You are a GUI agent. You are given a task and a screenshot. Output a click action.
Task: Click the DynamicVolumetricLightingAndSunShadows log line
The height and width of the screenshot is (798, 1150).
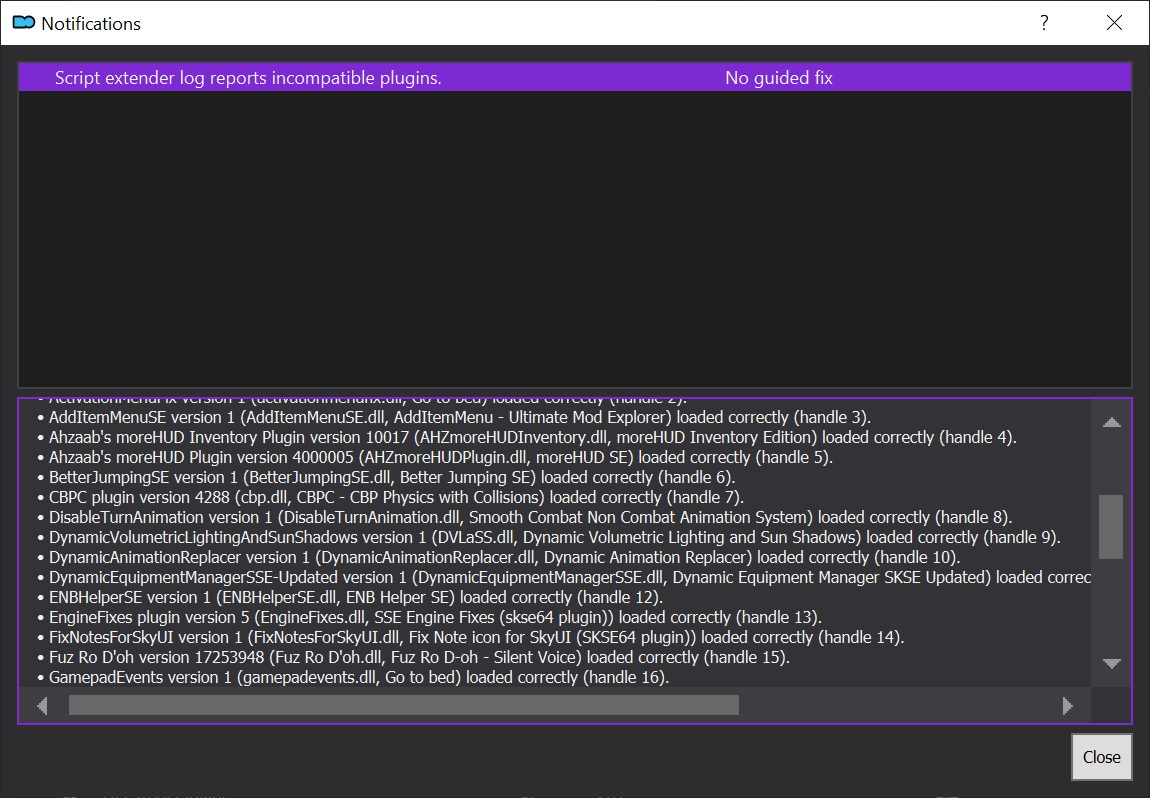point(549,538)
